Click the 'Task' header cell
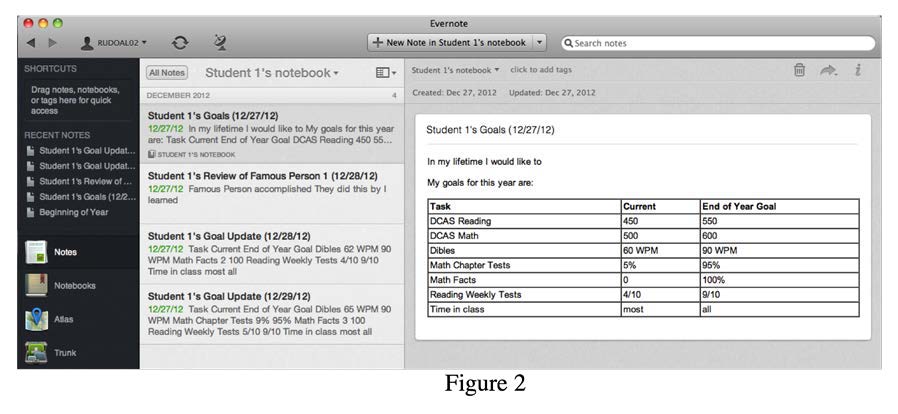Screen dimensions: 898x414 click(524, 206)
